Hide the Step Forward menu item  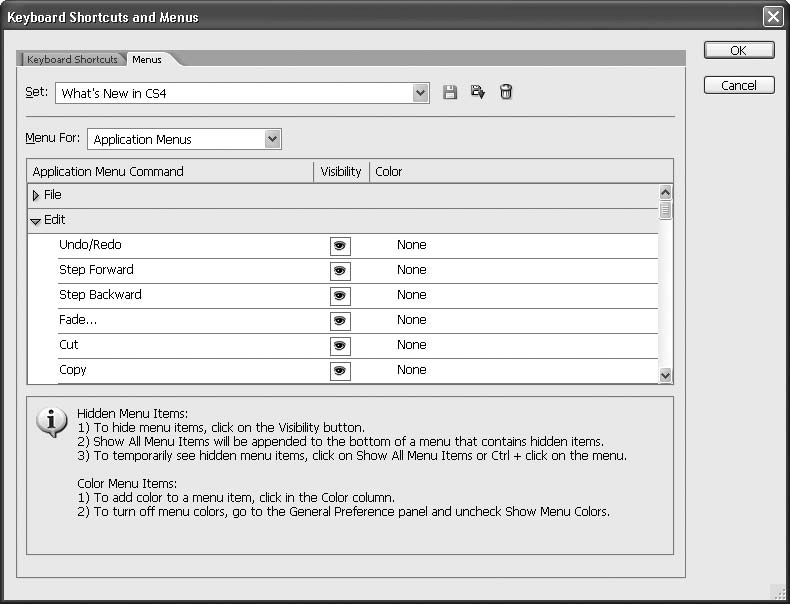pos(340,270)
